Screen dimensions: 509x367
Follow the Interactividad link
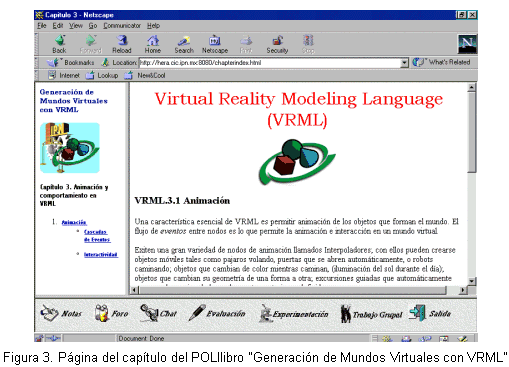101,255
